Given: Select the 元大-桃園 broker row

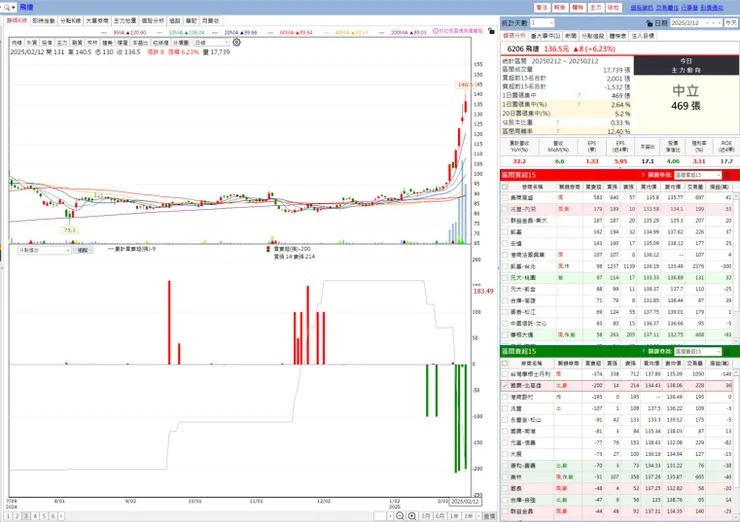Looking at the screenshot, I should 616,278.
